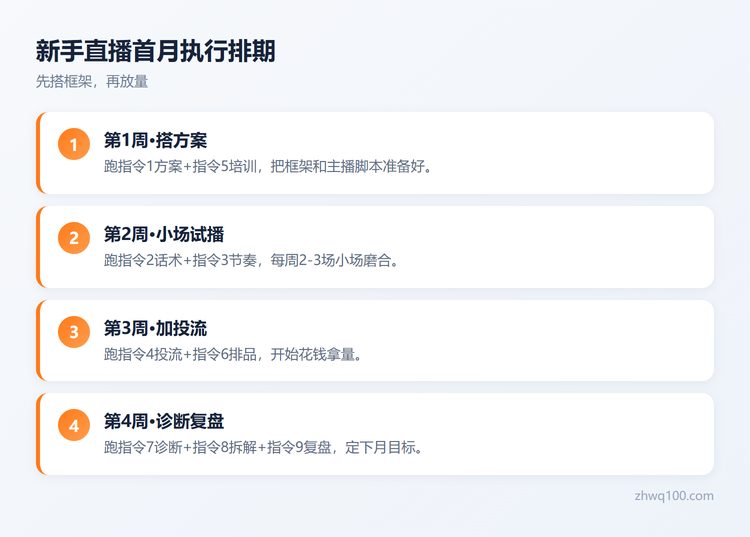
Task: Click empty area of the week 2 card
Action: 550,247
